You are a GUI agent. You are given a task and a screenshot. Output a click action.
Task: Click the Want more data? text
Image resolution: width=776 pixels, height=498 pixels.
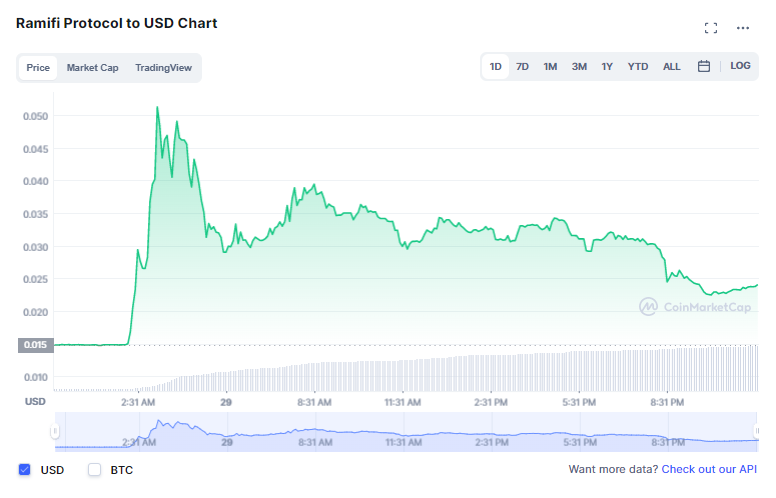[613, 469]
